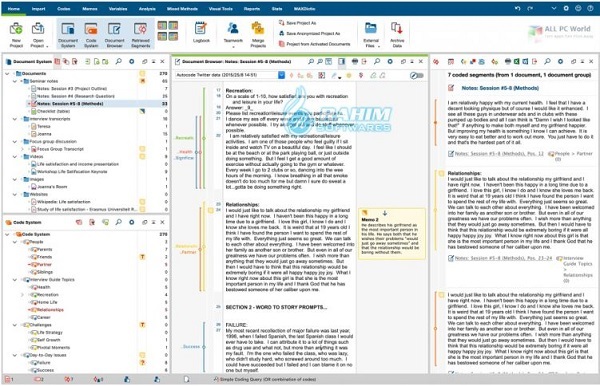Open Merge Projects in the ribbon

point(258,34)
